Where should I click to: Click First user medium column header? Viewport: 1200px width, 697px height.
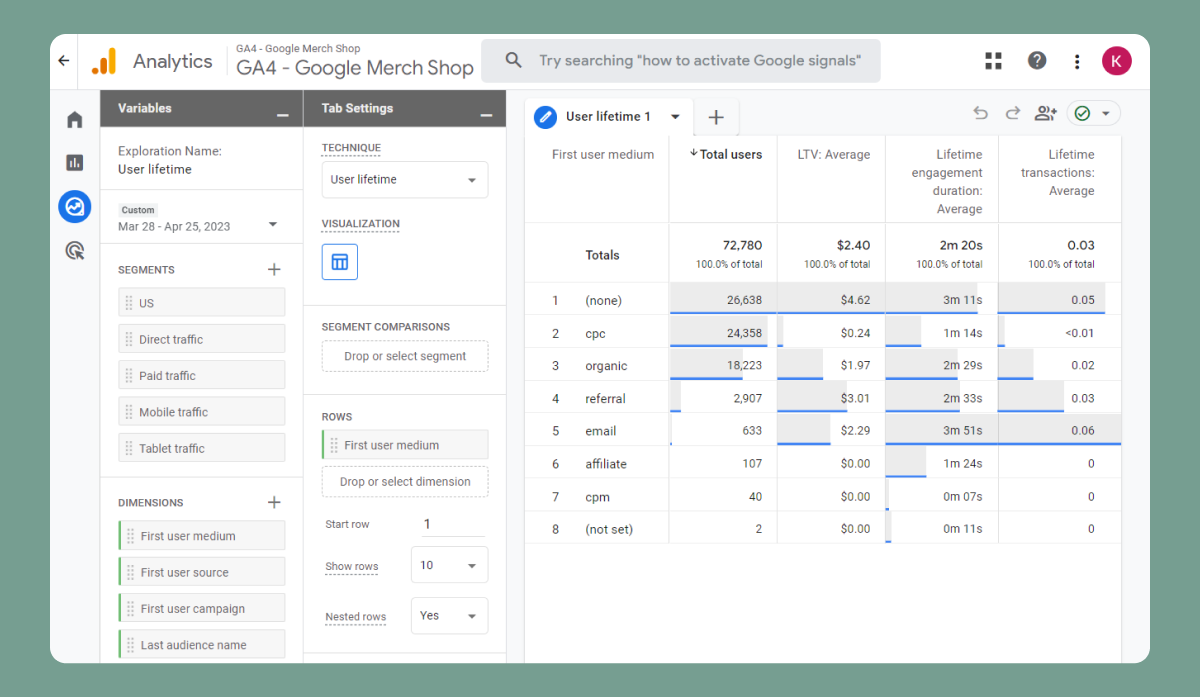pos(603,155)
